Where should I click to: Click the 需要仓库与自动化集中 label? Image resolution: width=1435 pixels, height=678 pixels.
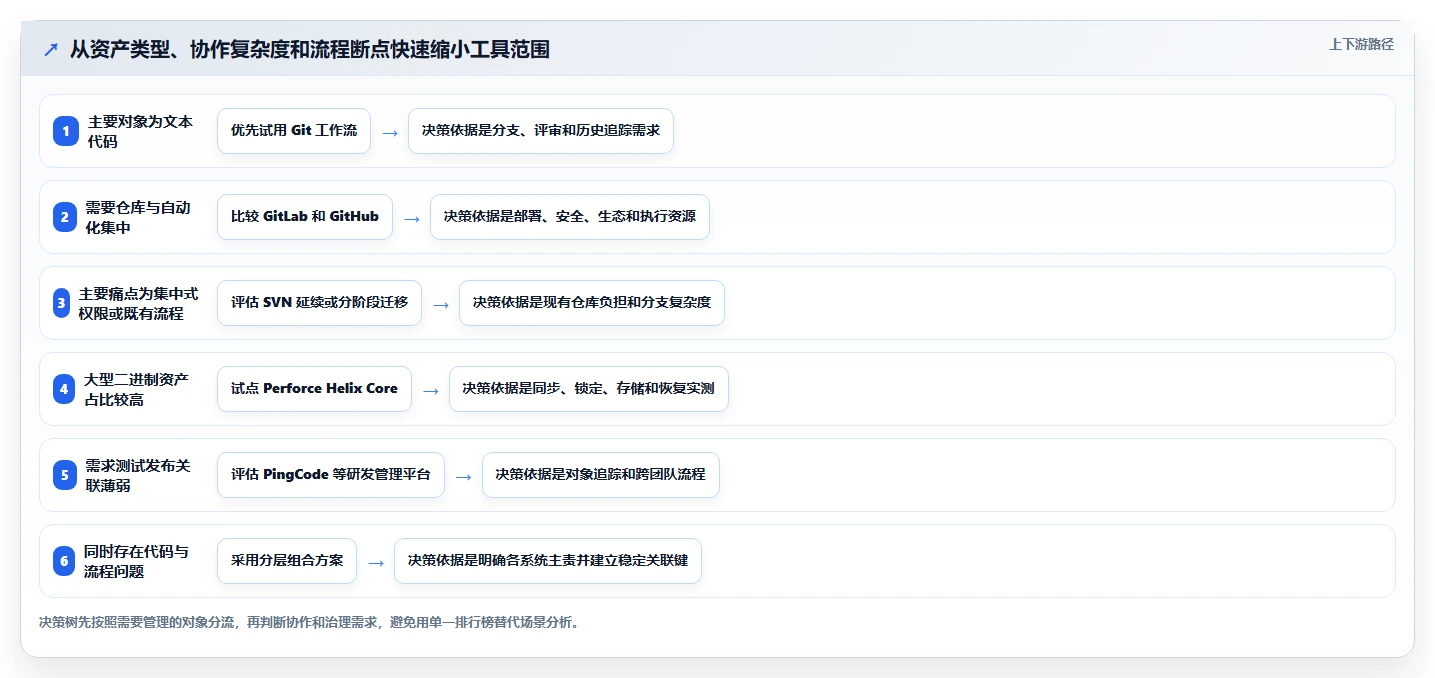click(x=137, y=217)
